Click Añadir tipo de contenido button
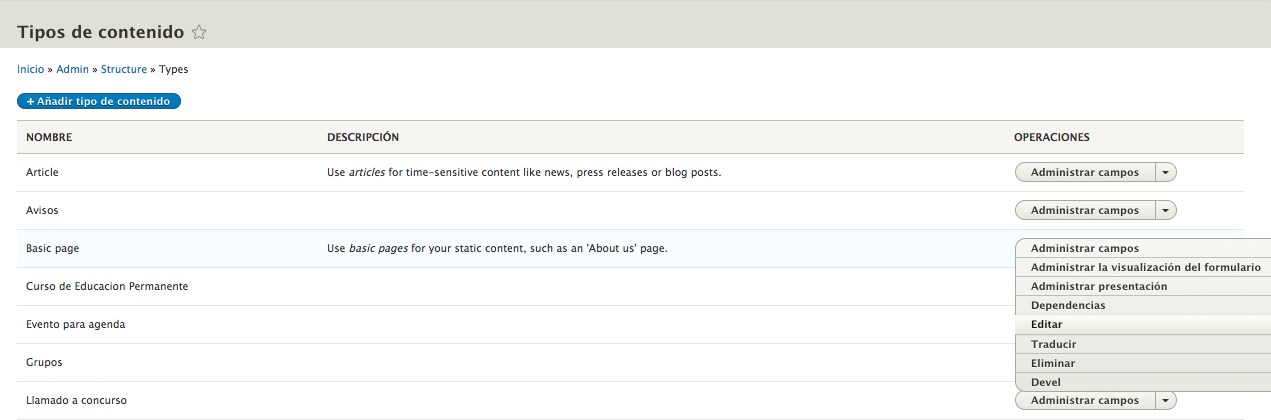Screen dimensions: 1271x420 click(x=99, y=101)
